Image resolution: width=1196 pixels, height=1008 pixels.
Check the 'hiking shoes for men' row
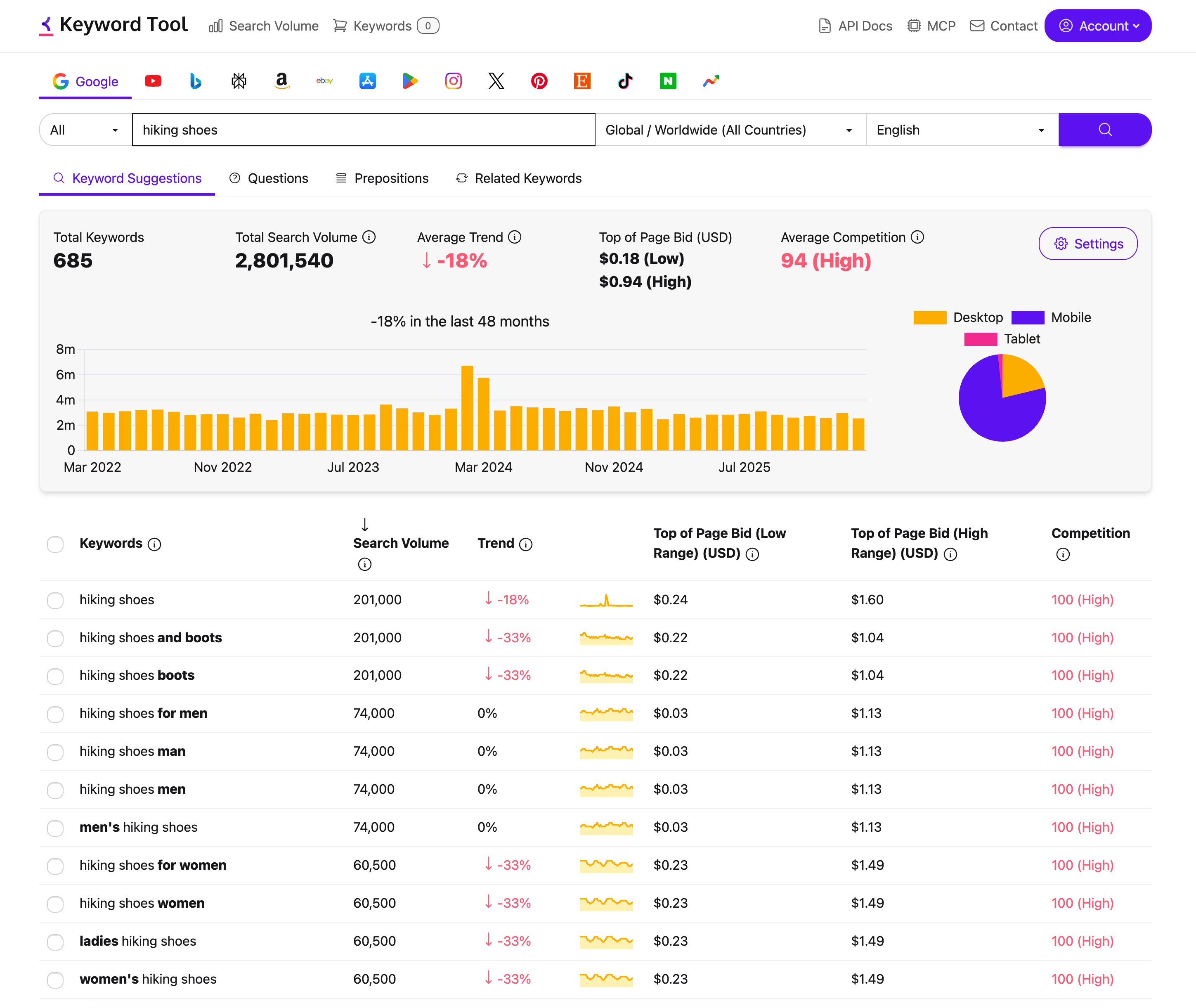pos(55,714)
